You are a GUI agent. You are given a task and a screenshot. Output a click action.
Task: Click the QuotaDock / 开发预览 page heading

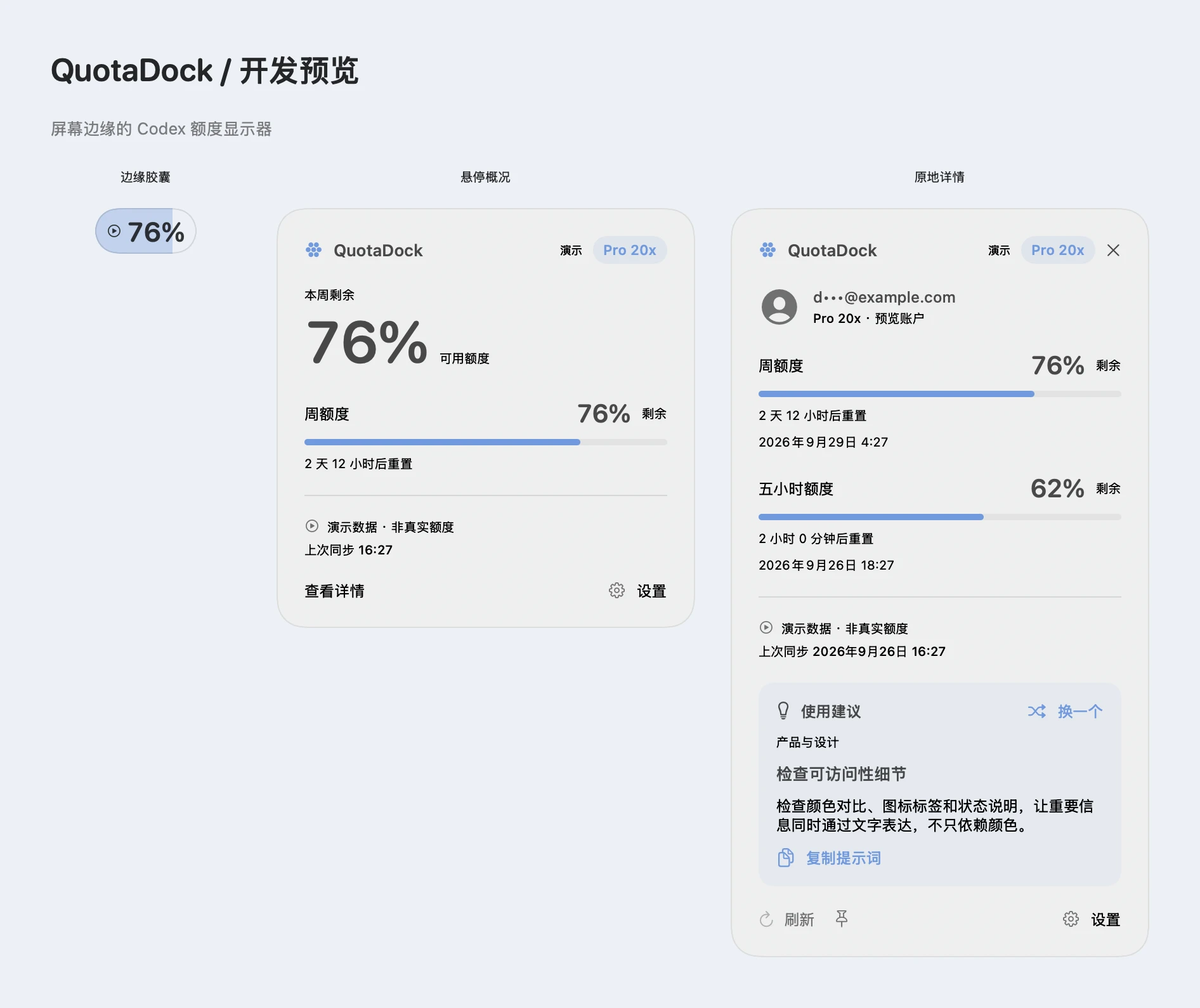[205, 70]
